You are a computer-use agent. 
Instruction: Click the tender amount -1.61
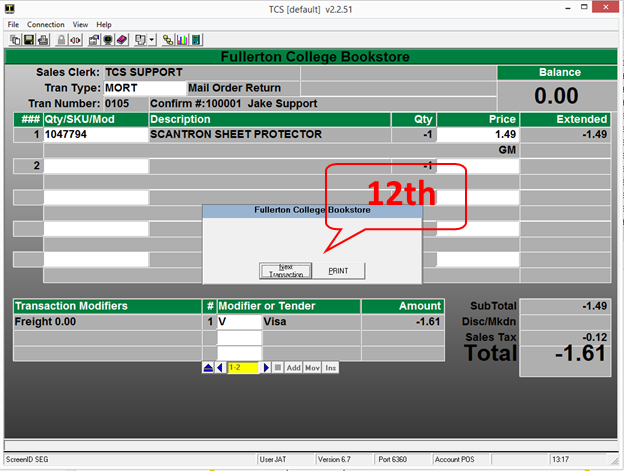tap(428, 322)
